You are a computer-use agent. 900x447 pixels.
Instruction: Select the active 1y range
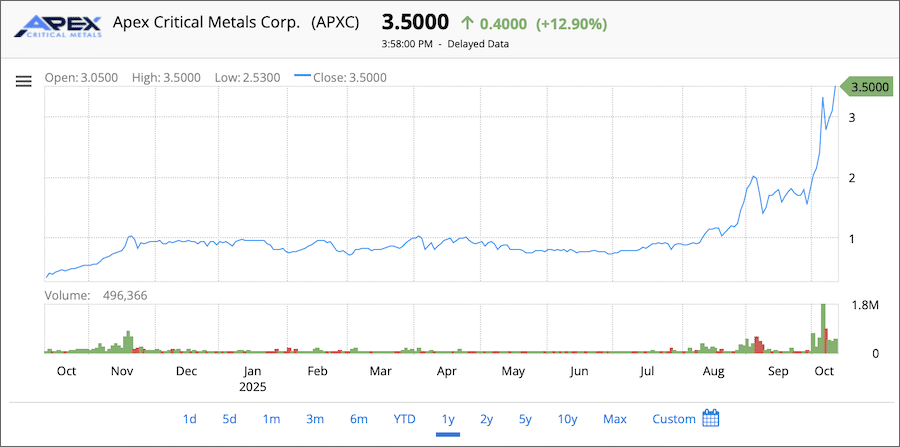448,419
